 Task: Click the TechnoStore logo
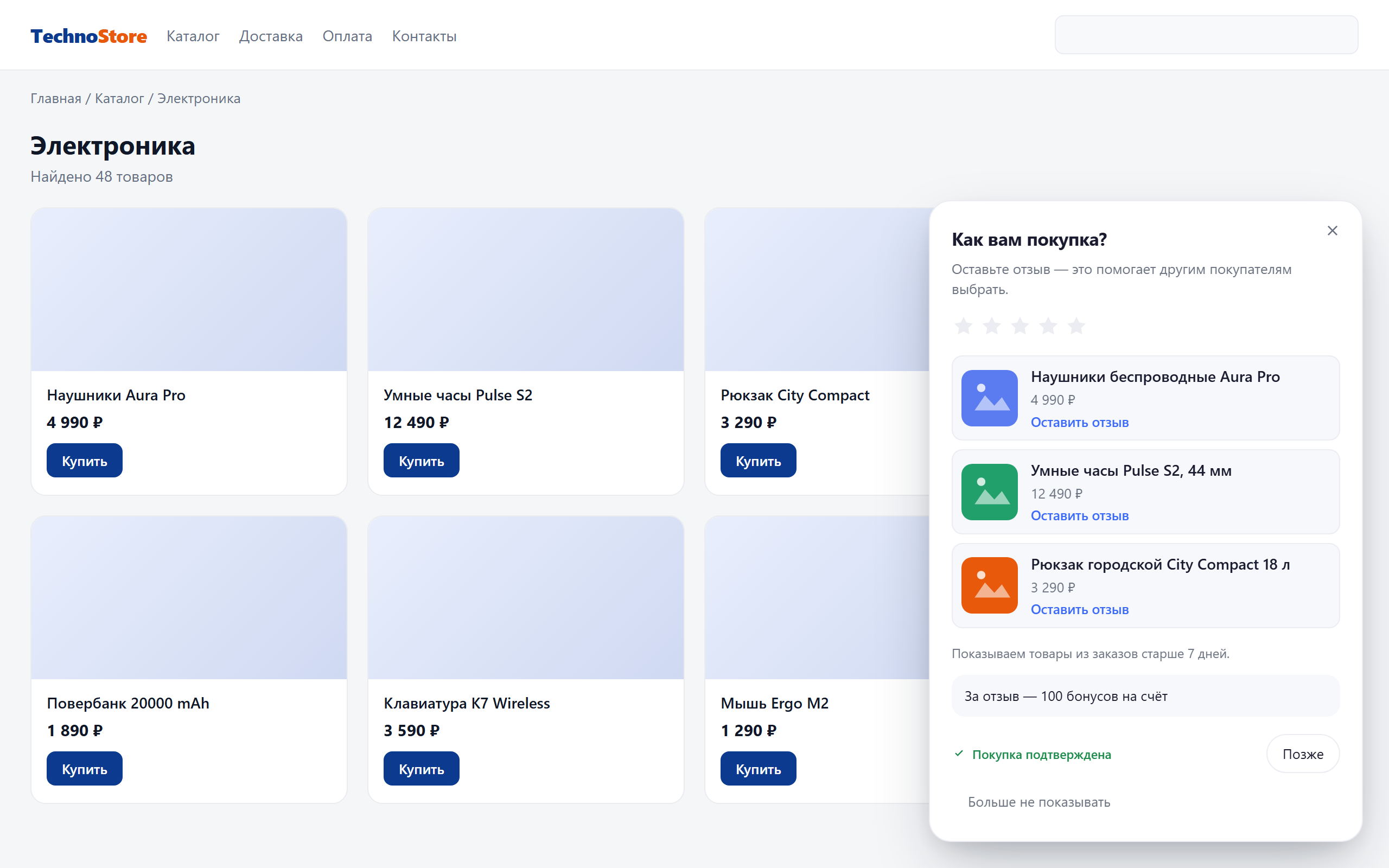[x=89, y=36]
